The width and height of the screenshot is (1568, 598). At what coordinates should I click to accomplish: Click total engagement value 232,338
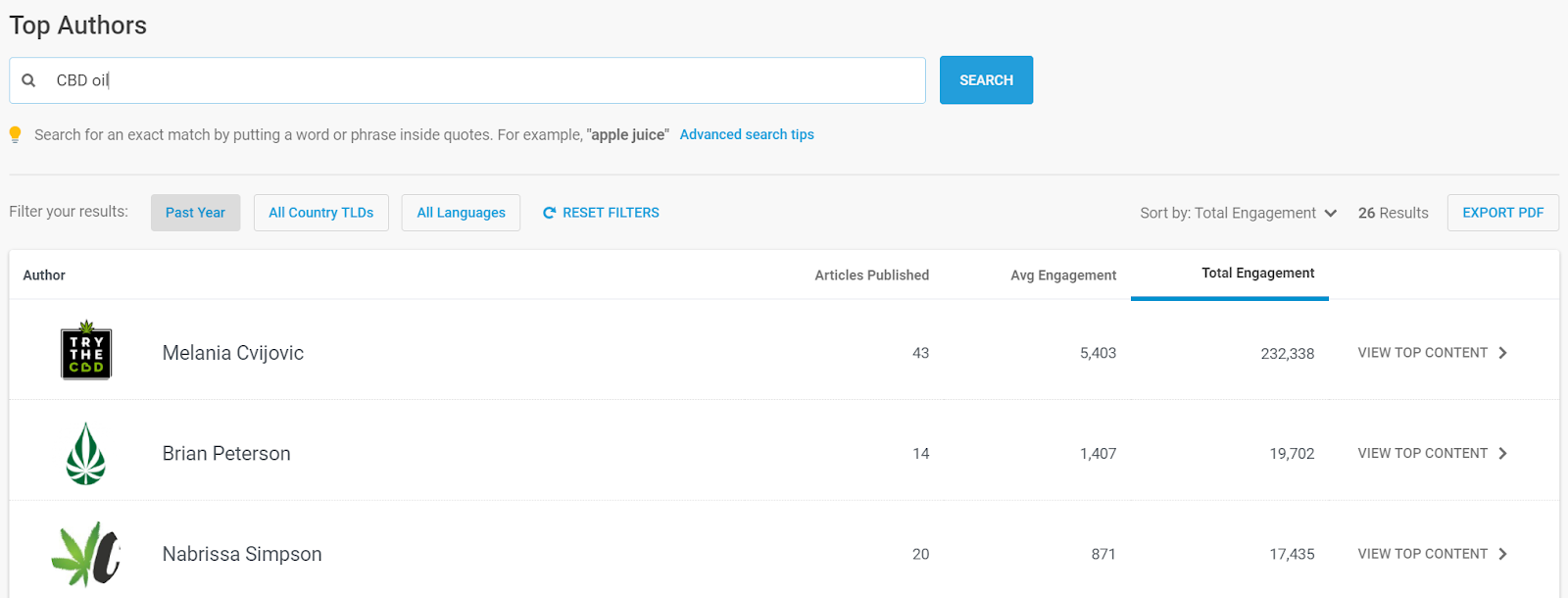pos(1287,354)
